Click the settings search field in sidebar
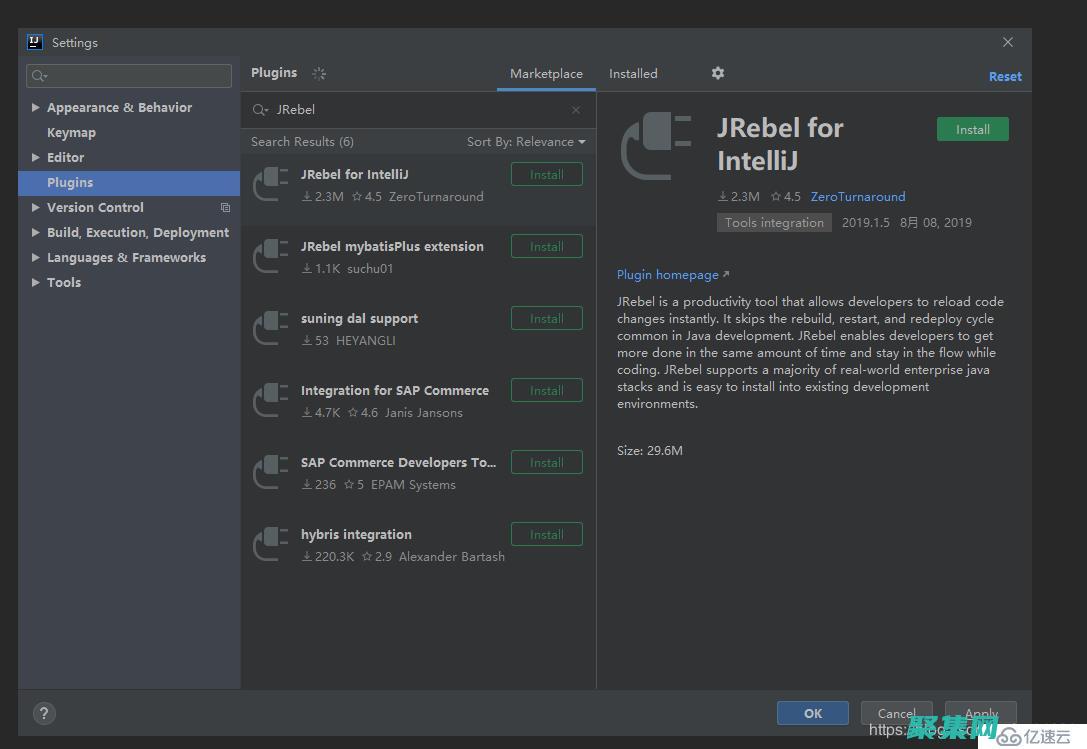 [130, 76]
